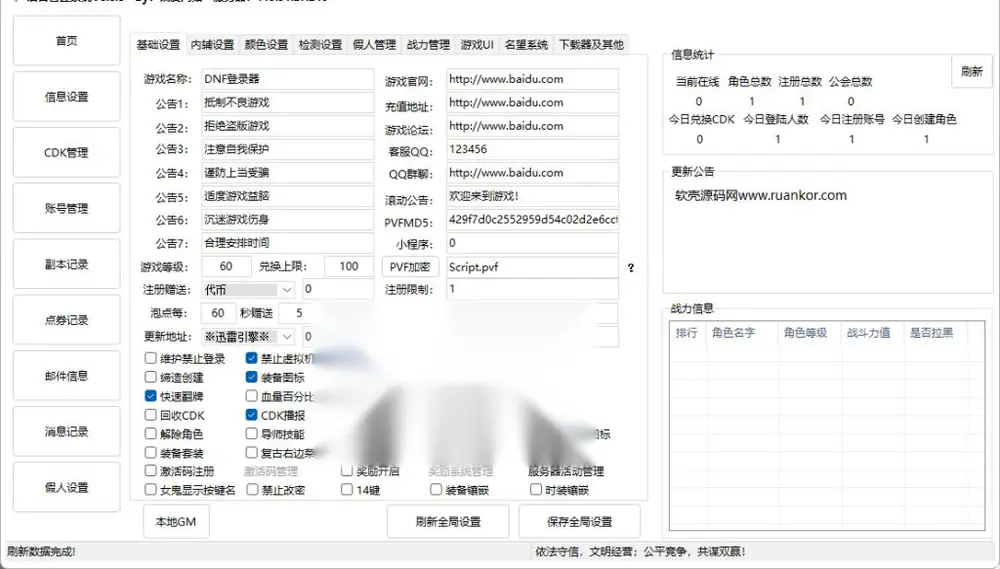Click into the 公告1 field 抵制不良游戏
This screenshot has height=569, width=1000.
click(x=288, y=103)
